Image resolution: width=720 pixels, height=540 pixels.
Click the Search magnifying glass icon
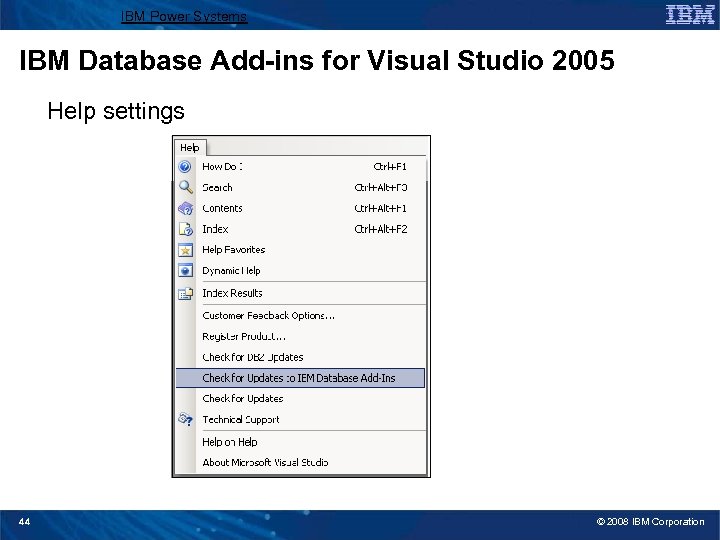click(186, 187)
